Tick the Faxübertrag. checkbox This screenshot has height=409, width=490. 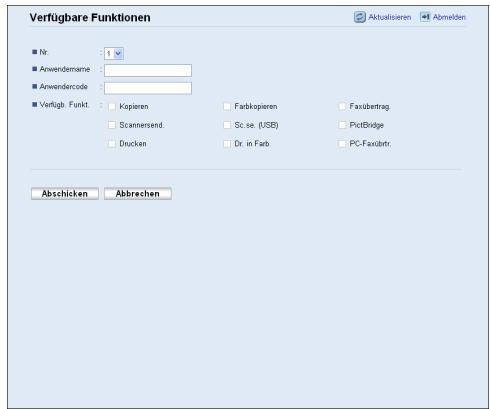point(342,107)
